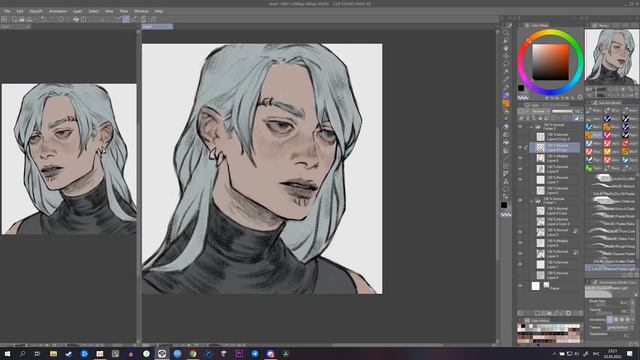Collapse Folder 2 in layer list
Screen dimensions: 640x360
pyautogui.click(x=531, y=127)
